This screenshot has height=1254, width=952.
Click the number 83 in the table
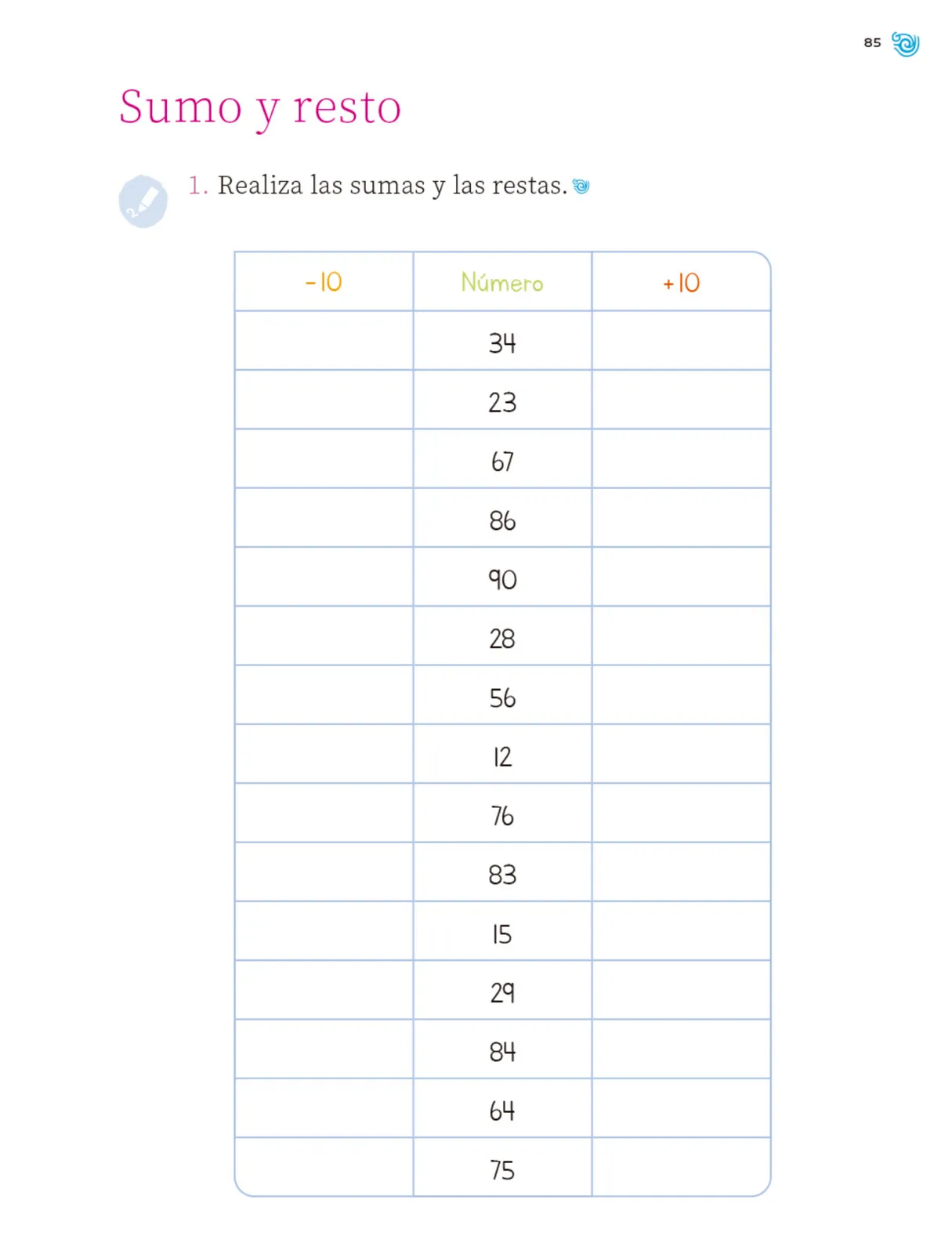pyautogui.click(x=502, y=875)
